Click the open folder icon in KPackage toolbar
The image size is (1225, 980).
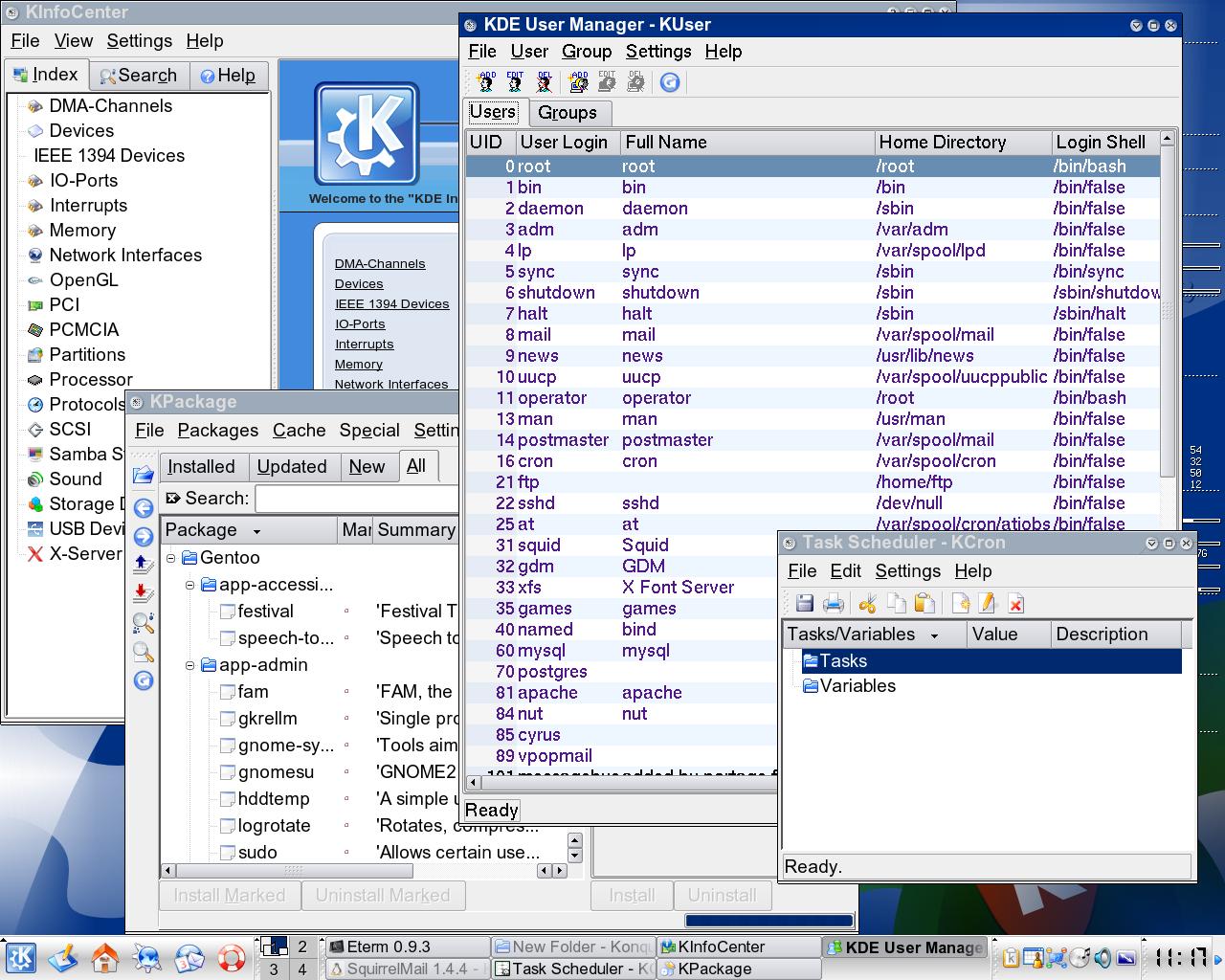[x=144, y=475]
